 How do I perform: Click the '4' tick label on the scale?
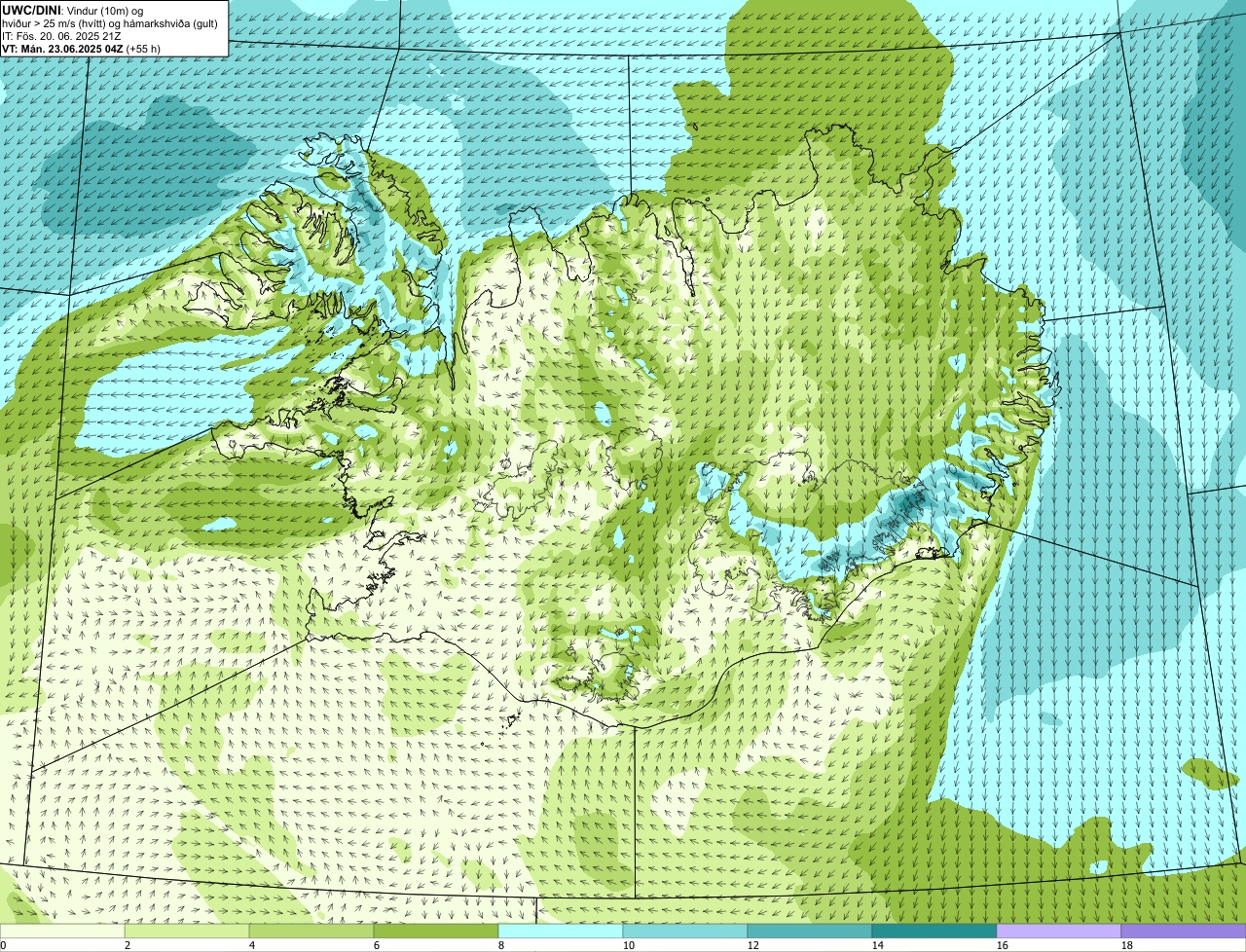[x=252, y=945]
